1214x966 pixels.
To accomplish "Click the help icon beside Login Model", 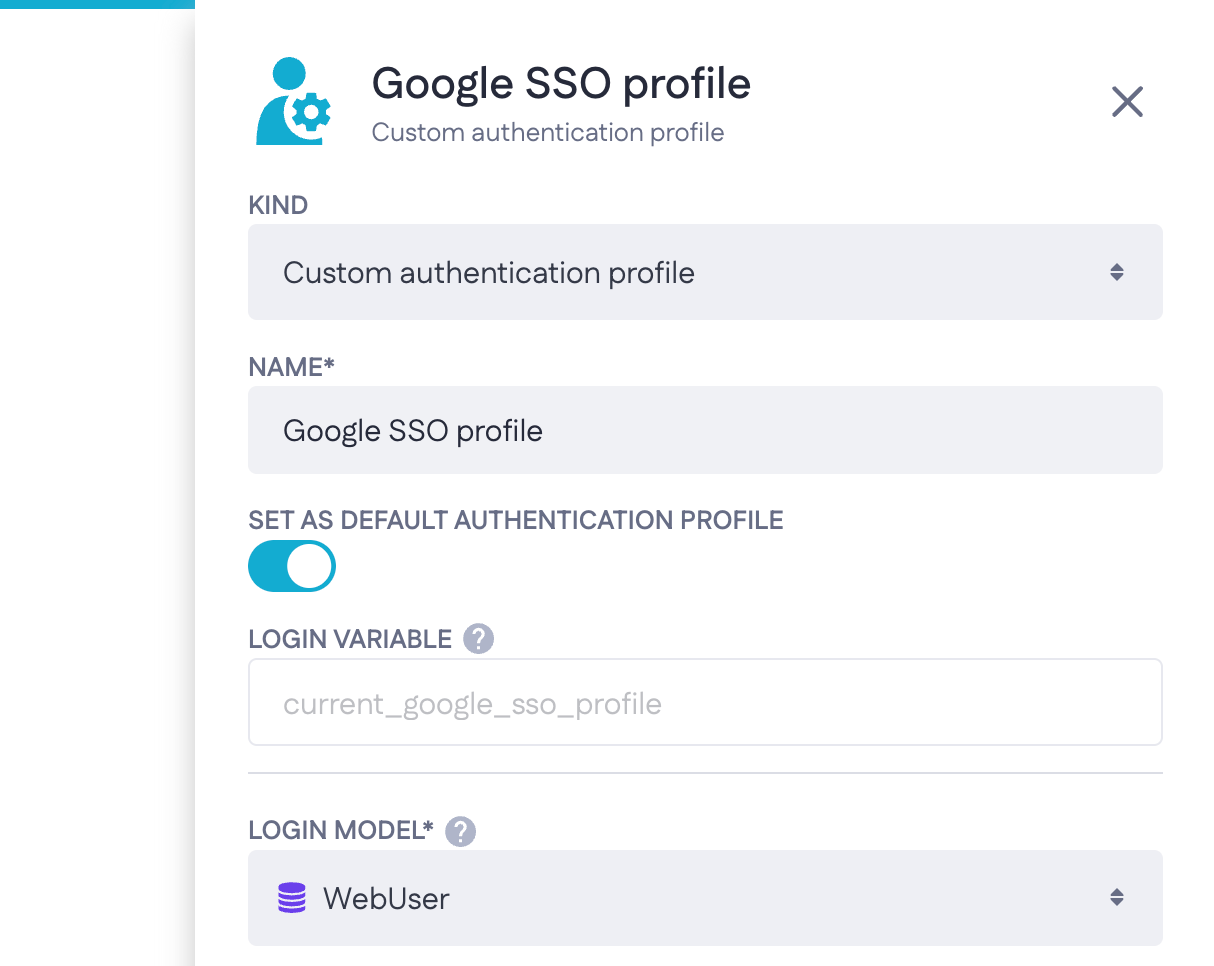I will [x=461, y=831].
